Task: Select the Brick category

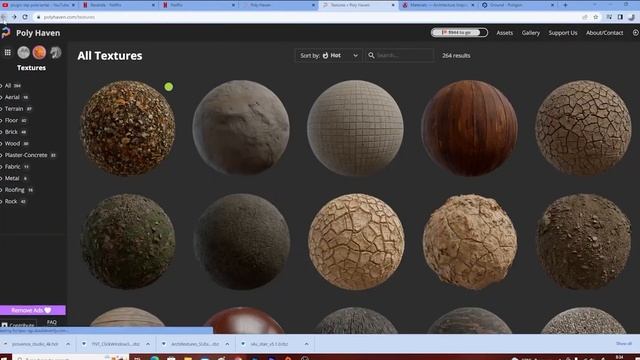Action: point(11,132)
